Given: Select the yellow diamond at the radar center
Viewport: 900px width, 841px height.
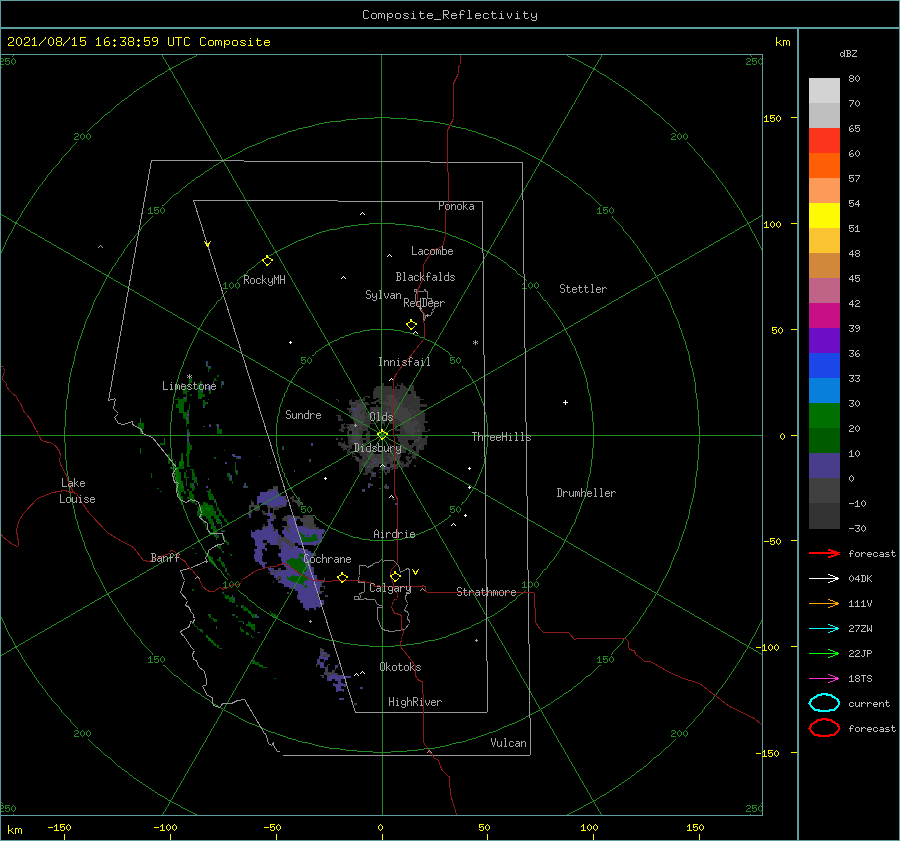Looking at the screenshot, I should click(382, 435).
